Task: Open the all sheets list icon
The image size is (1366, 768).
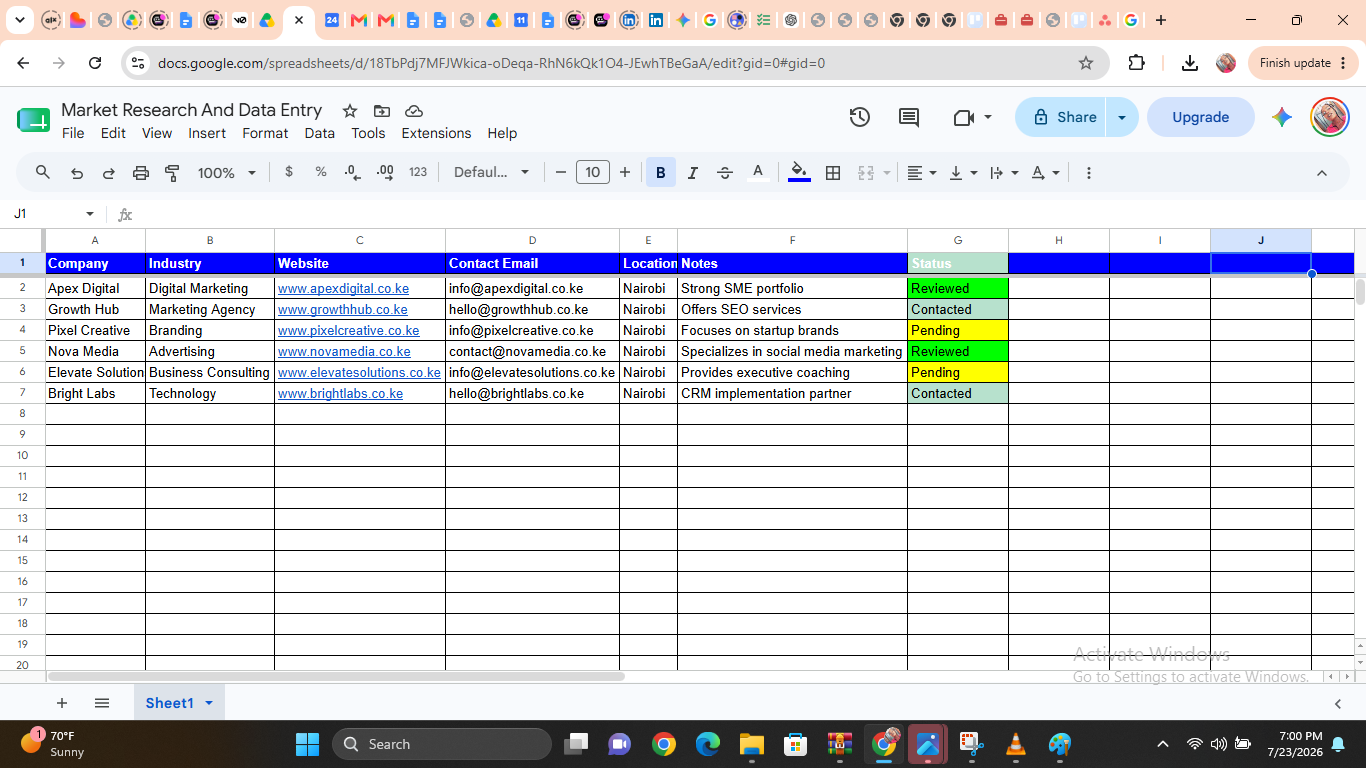Action: click(x=102, y=703)
